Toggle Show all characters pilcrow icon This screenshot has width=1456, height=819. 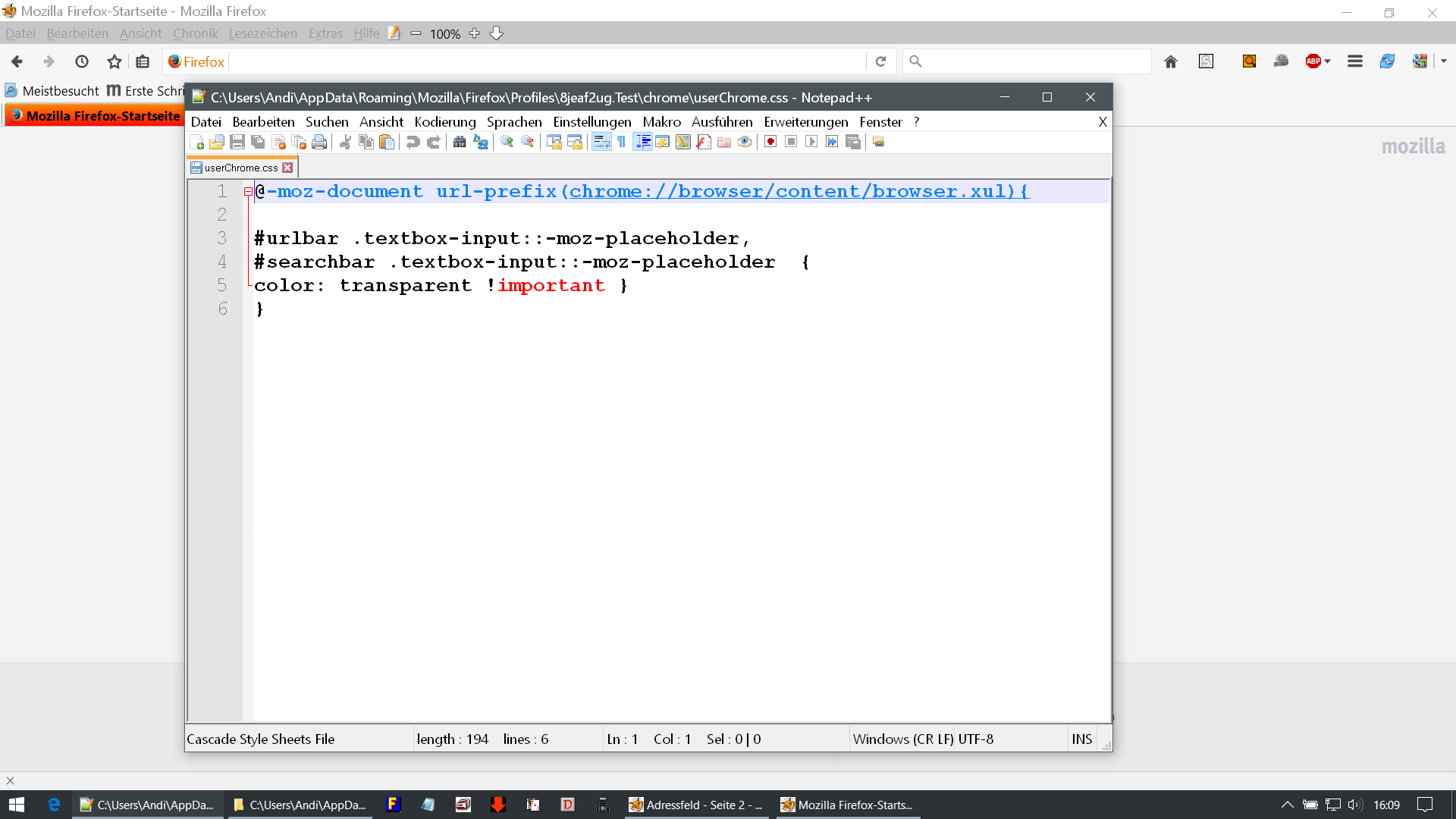(622, 143)
